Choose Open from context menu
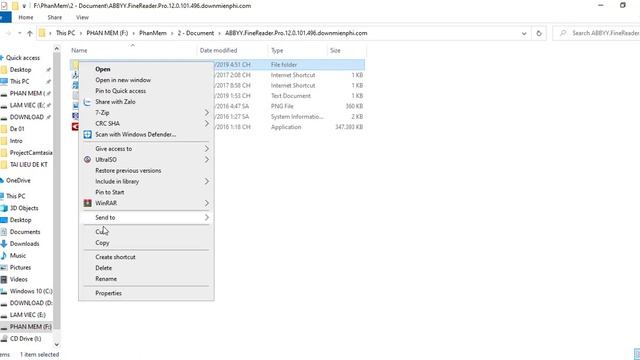The height and width of the screenshot is (360, 640). coord(102,69)
